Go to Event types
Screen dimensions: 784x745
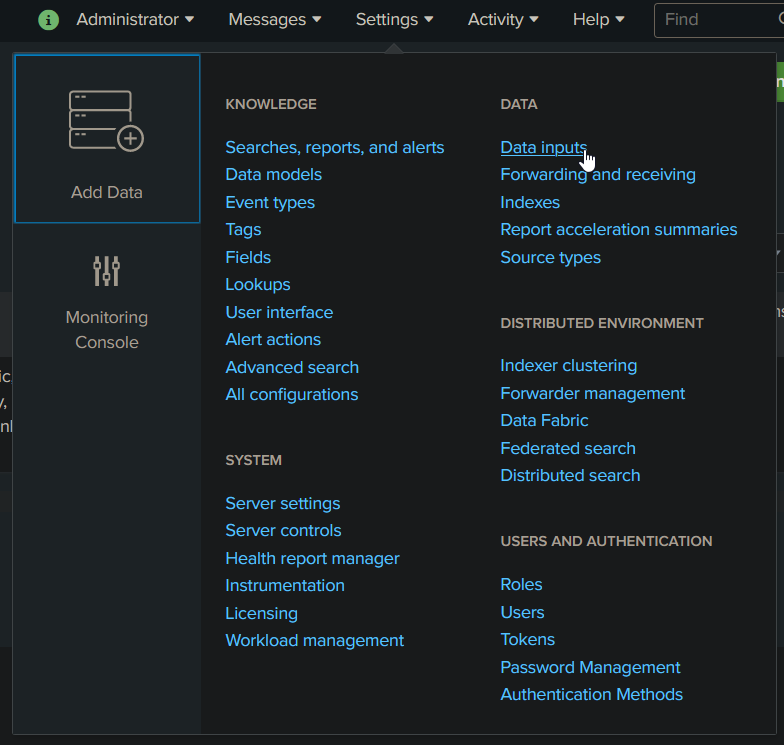tap(270, 202)
